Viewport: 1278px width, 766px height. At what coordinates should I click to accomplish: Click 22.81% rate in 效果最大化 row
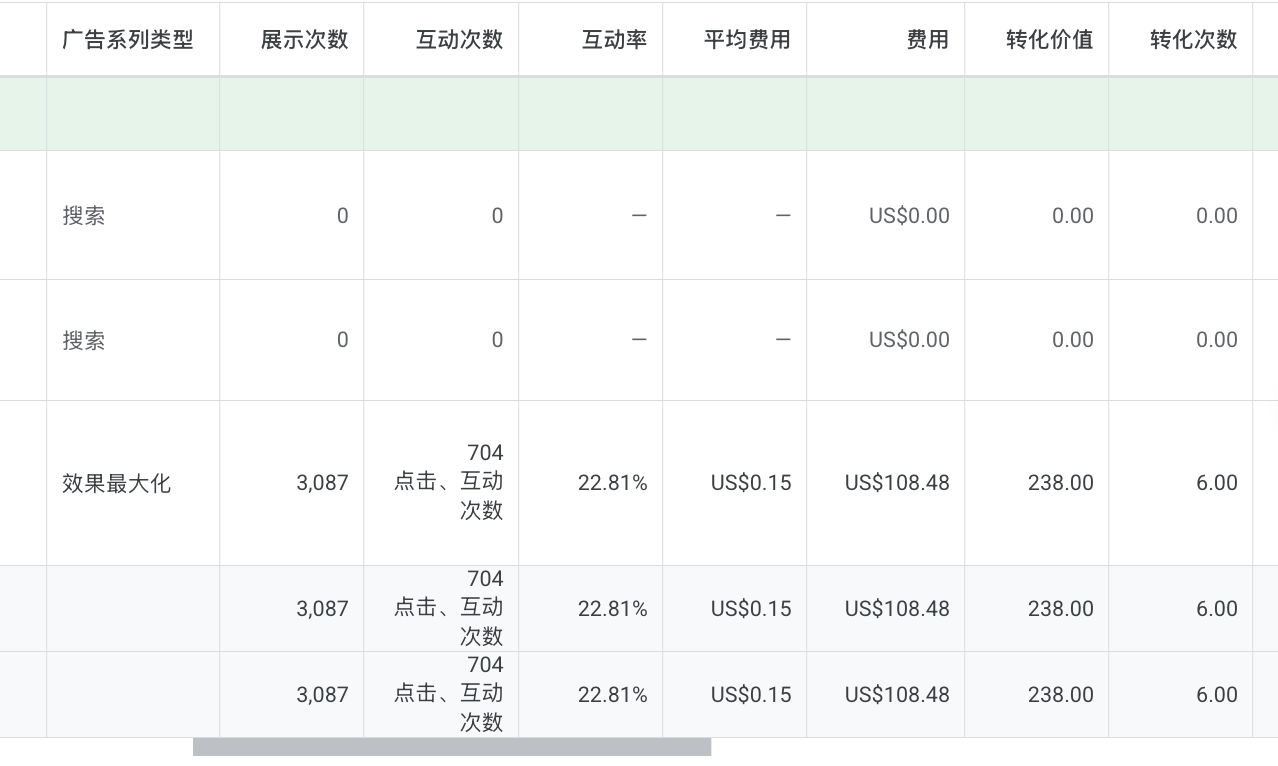click(x=612, y=483)
